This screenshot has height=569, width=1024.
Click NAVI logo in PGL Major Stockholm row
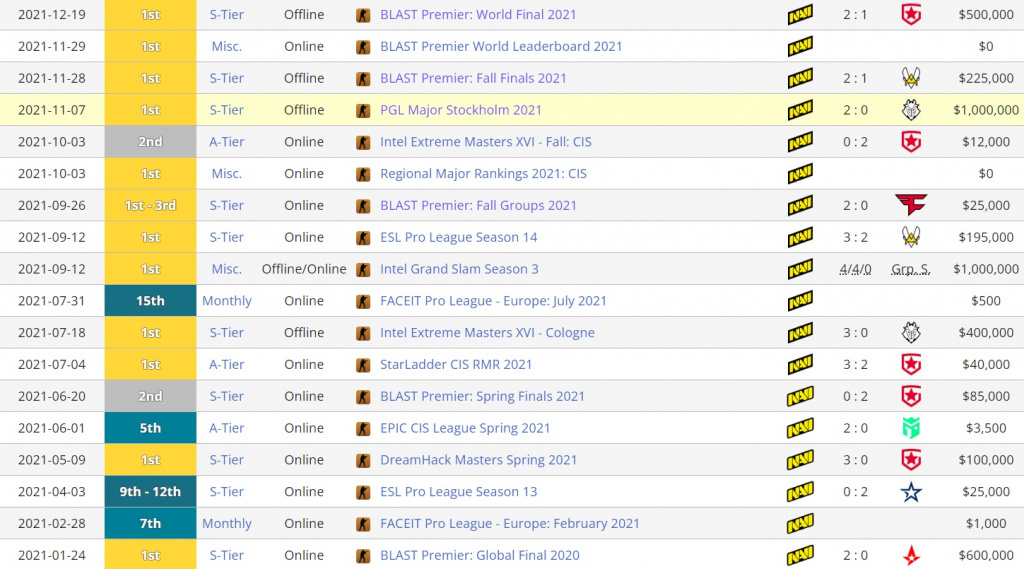(x=800, y=110)
